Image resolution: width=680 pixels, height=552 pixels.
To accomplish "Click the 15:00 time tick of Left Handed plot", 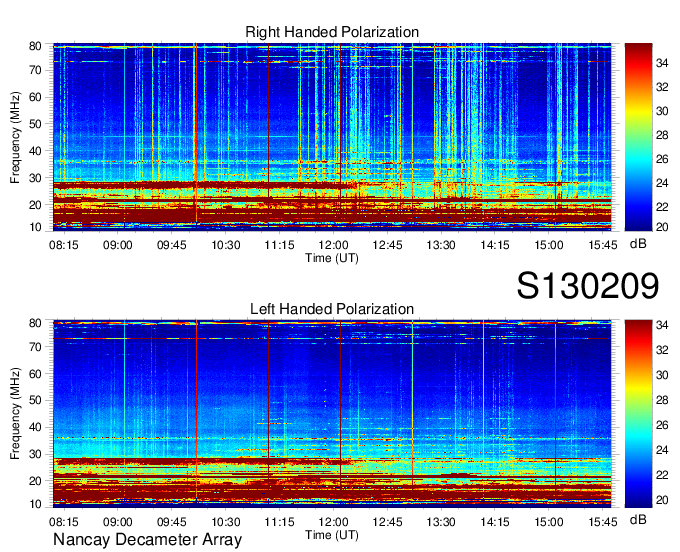I will pos(549,522).
